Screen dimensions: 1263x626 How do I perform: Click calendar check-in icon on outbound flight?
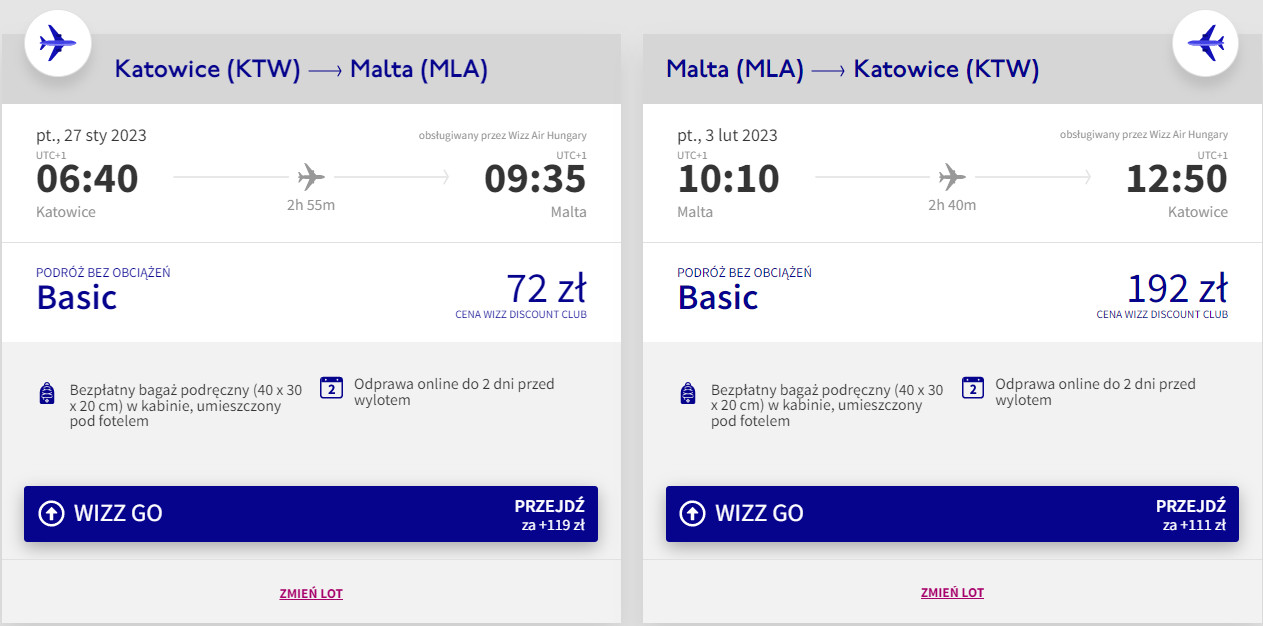(332, 388)
